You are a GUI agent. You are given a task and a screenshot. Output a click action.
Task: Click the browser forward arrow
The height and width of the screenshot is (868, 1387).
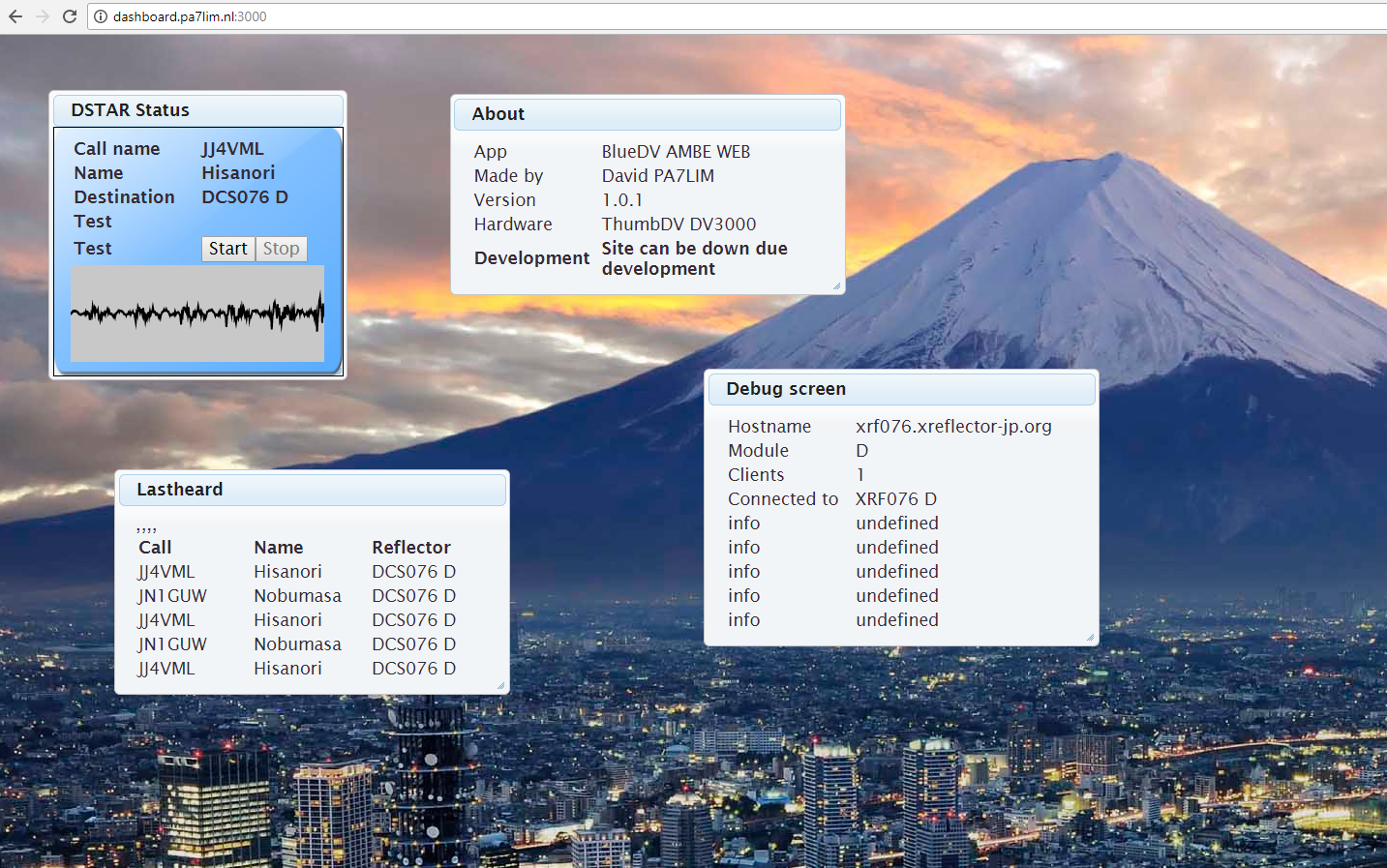point(43,16)
